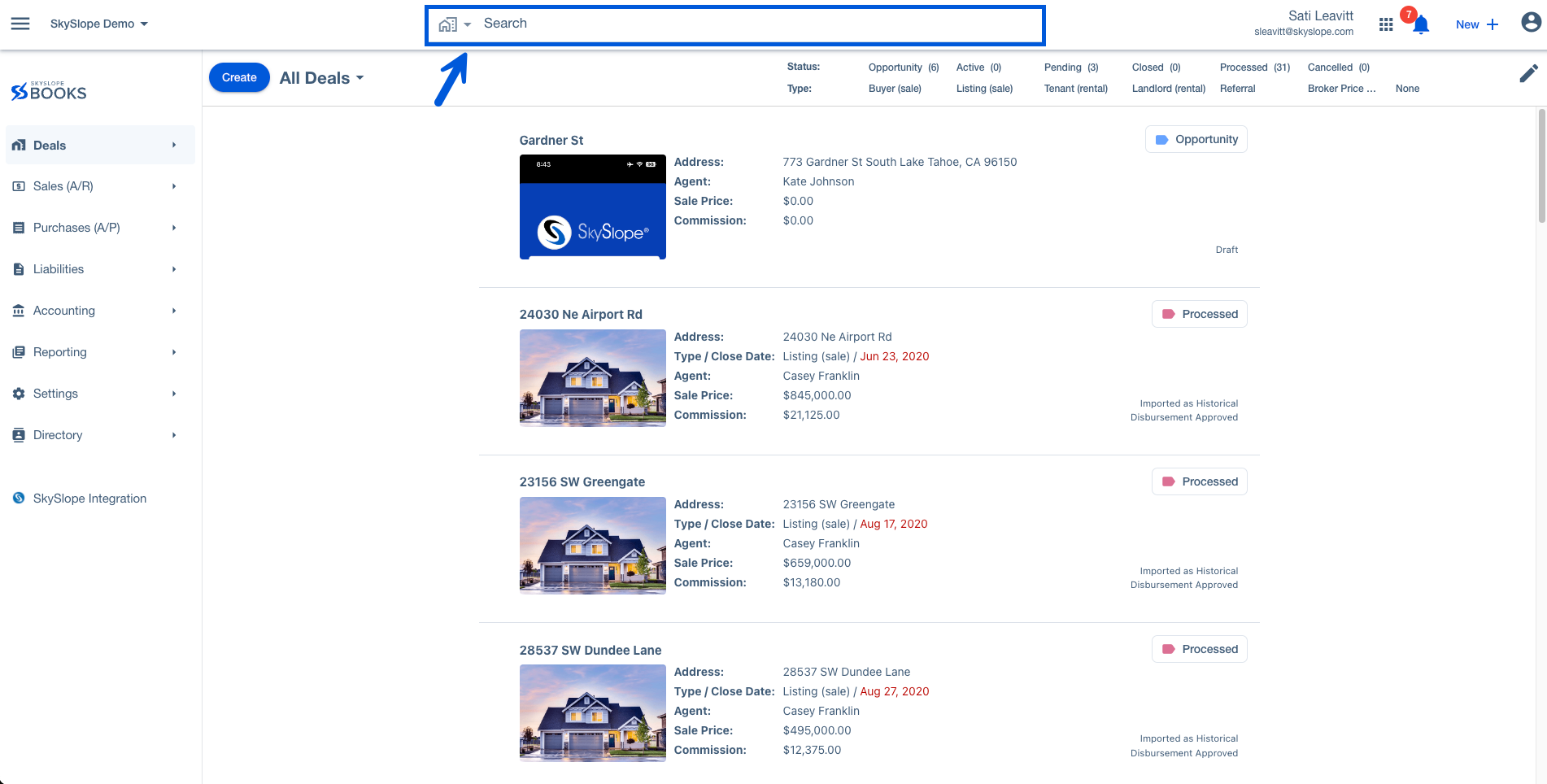Screen dimensions: 1547x784
Task: Open Accounting in the sidebar
Action: pyautogui.click(x=100, y=311)
